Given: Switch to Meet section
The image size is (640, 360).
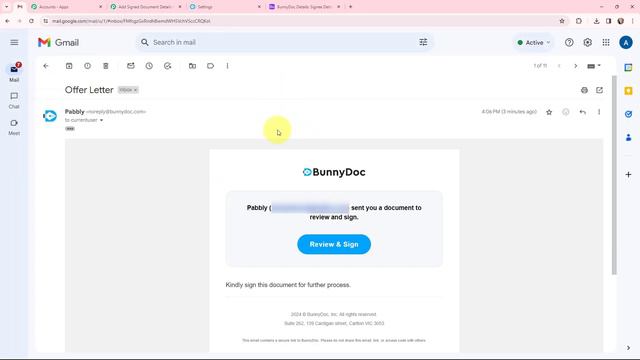Looking at the screenshot, I should [x=14, y=127].
